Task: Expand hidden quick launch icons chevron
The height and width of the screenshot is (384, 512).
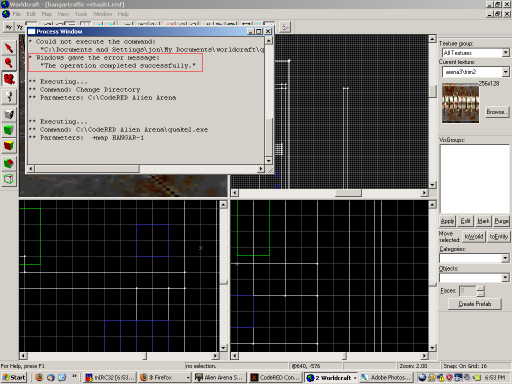Action: [74, 377]
